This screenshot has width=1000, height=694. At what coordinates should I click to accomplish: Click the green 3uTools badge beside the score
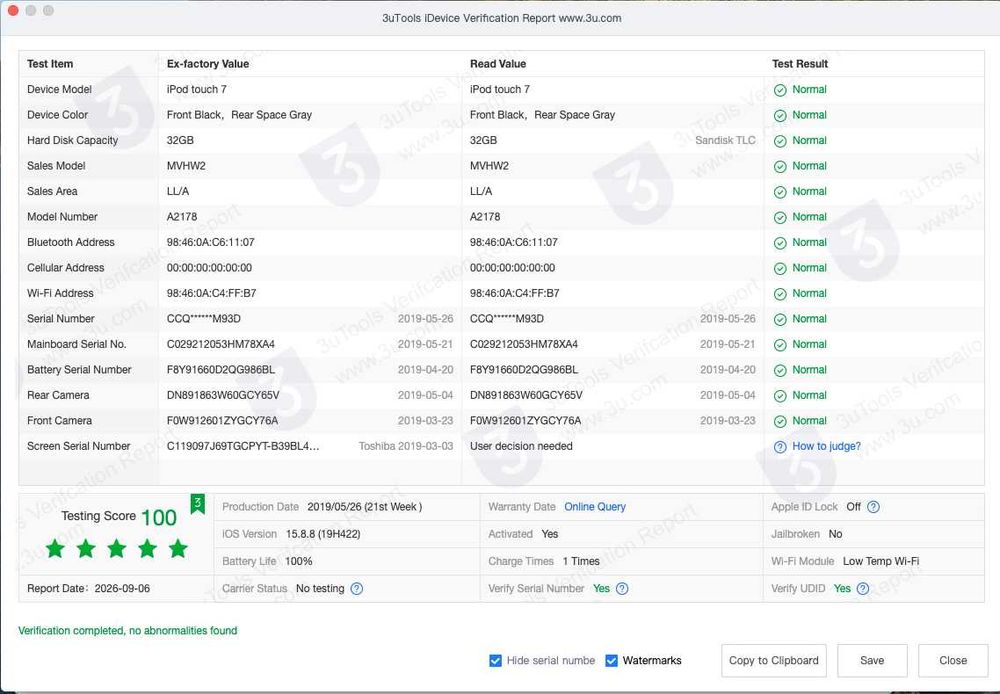198,504
